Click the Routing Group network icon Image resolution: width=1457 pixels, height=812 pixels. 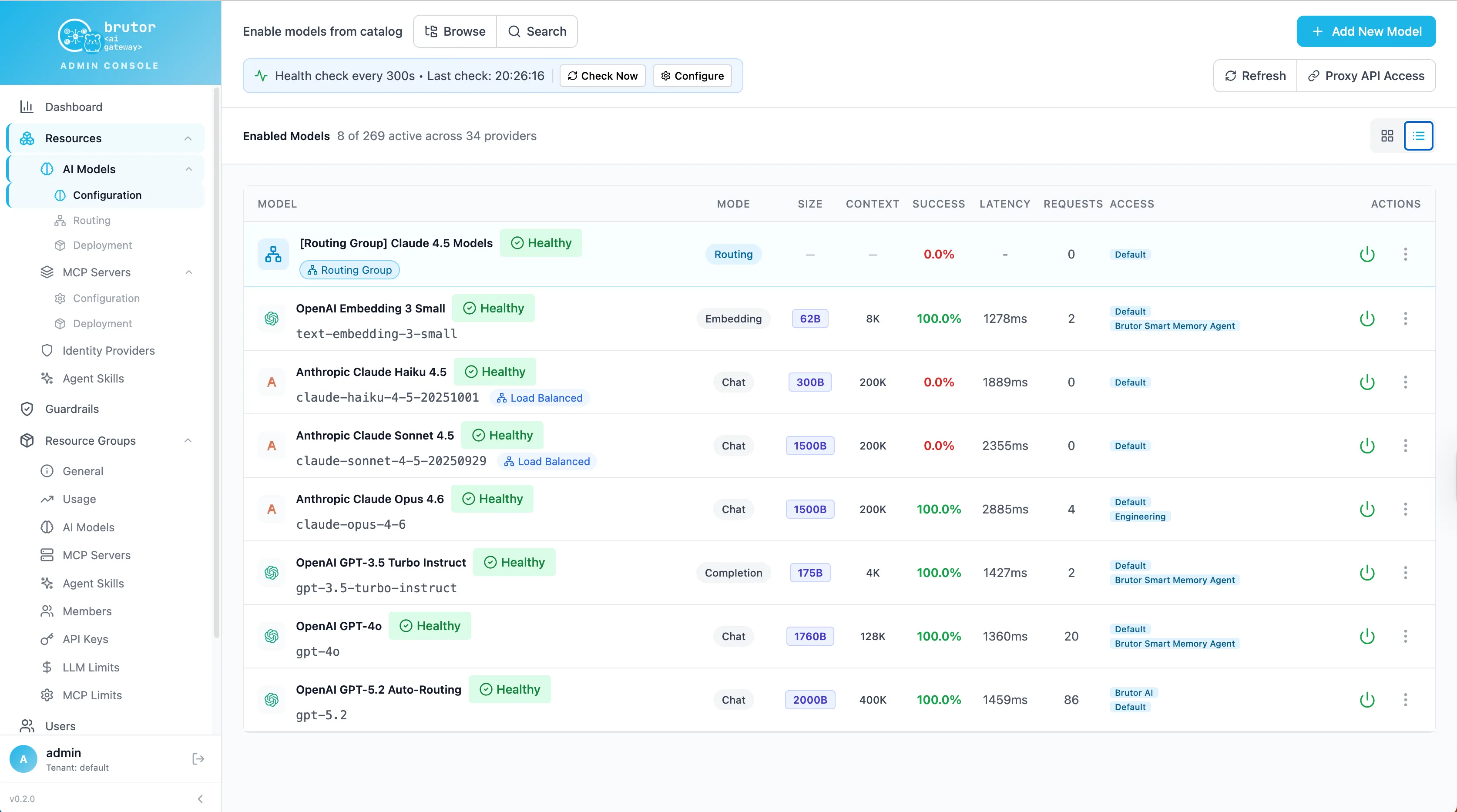(273, 254)
